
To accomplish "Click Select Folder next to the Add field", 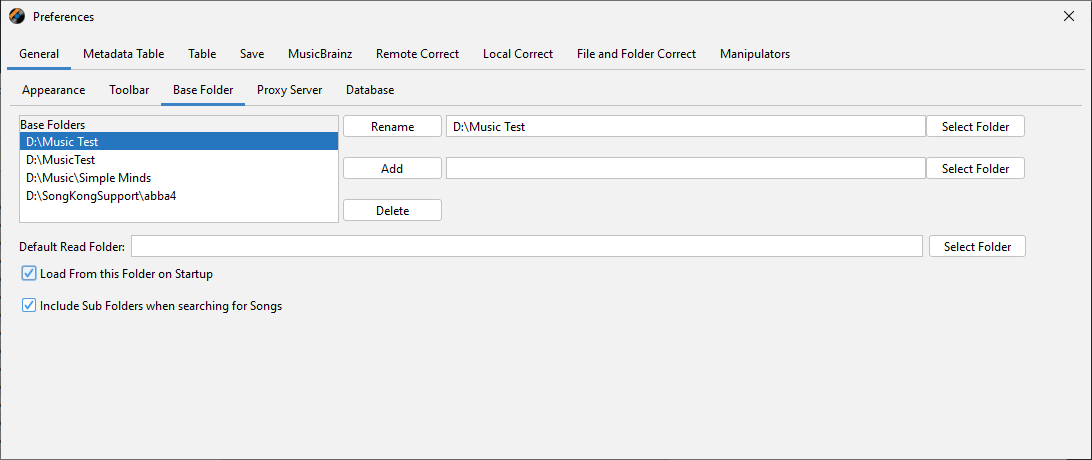I will click(975, 169).
